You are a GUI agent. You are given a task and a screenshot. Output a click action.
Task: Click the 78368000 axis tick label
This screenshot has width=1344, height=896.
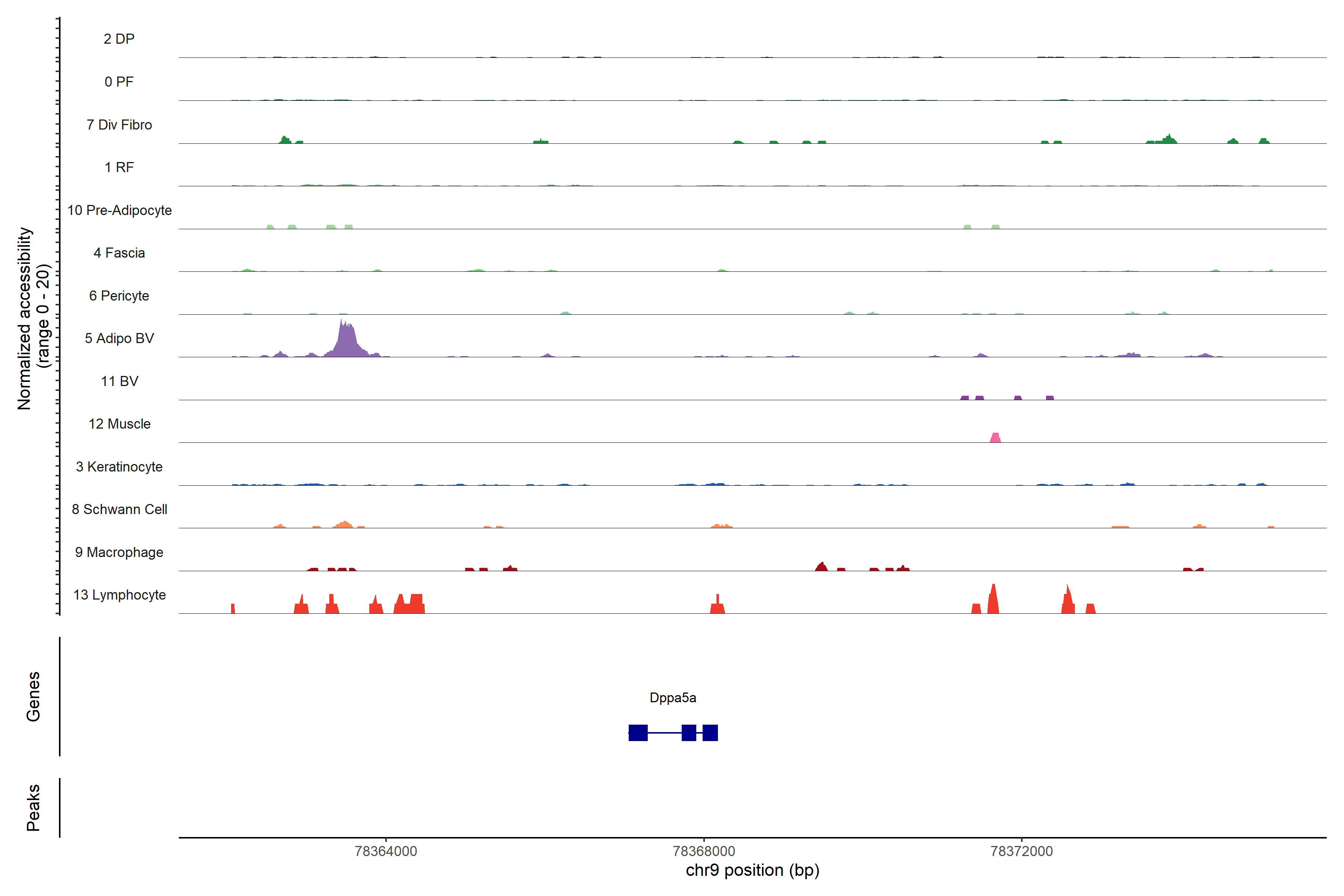coord(703,851)
